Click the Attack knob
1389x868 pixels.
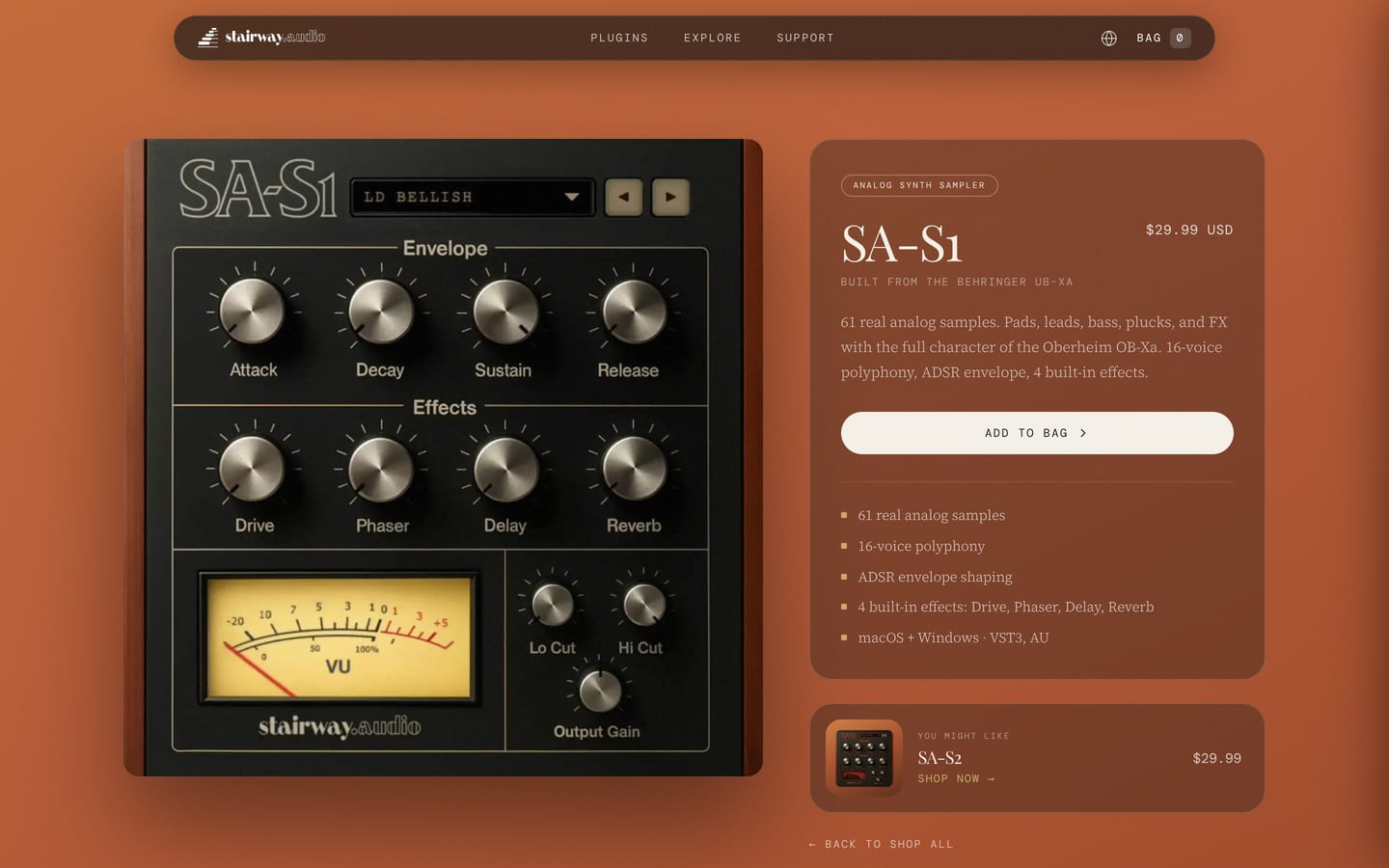[x=252, y=311]
